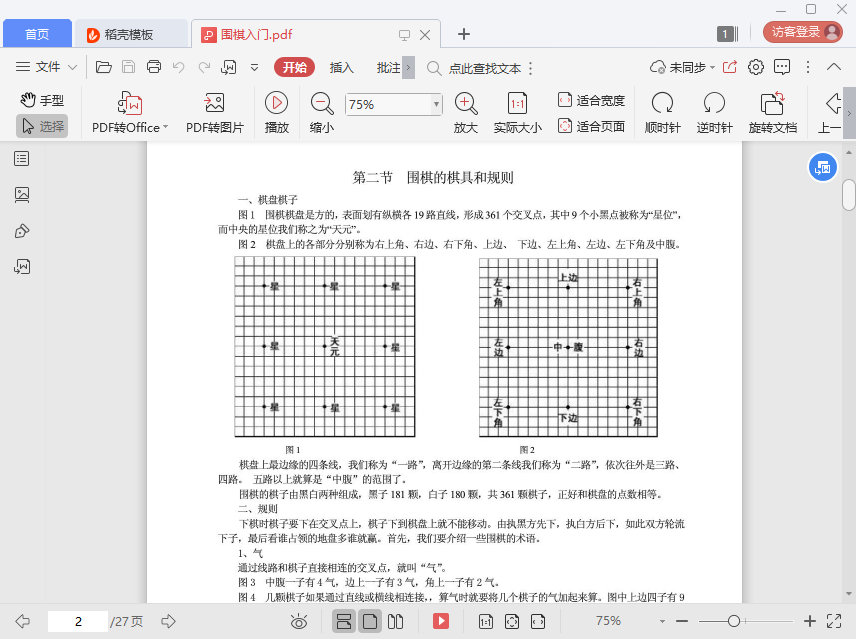Open the 未同步 sync status dropdown

(682, 67)
